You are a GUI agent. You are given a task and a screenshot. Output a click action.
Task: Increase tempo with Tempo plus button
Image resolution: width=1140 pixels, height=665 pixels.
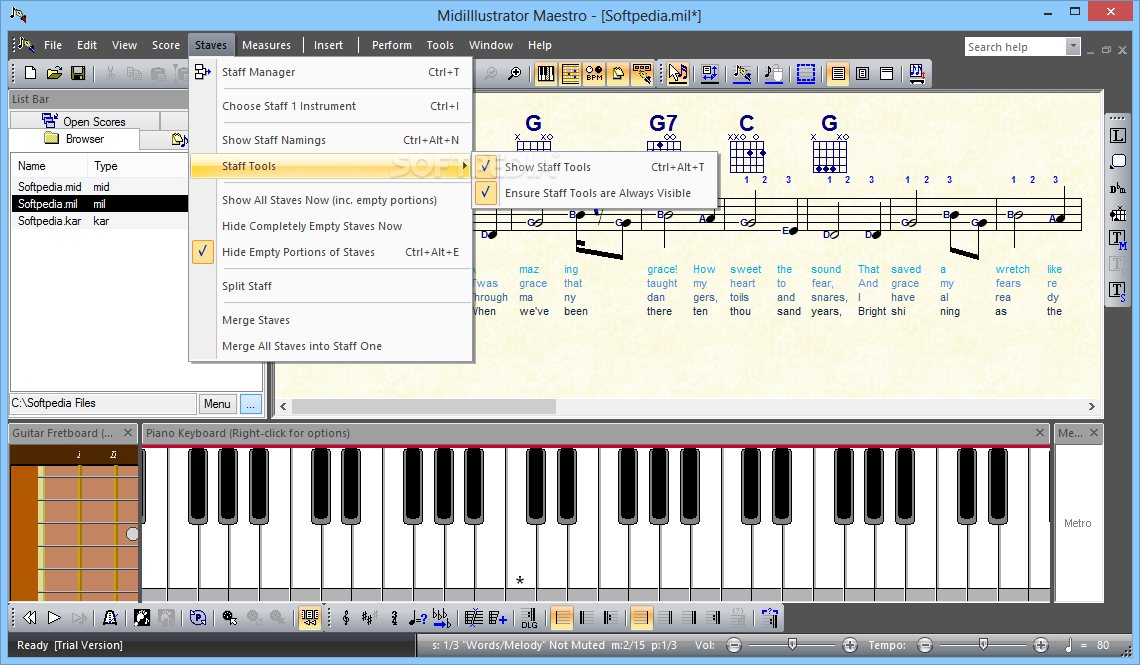point(1041,645)
